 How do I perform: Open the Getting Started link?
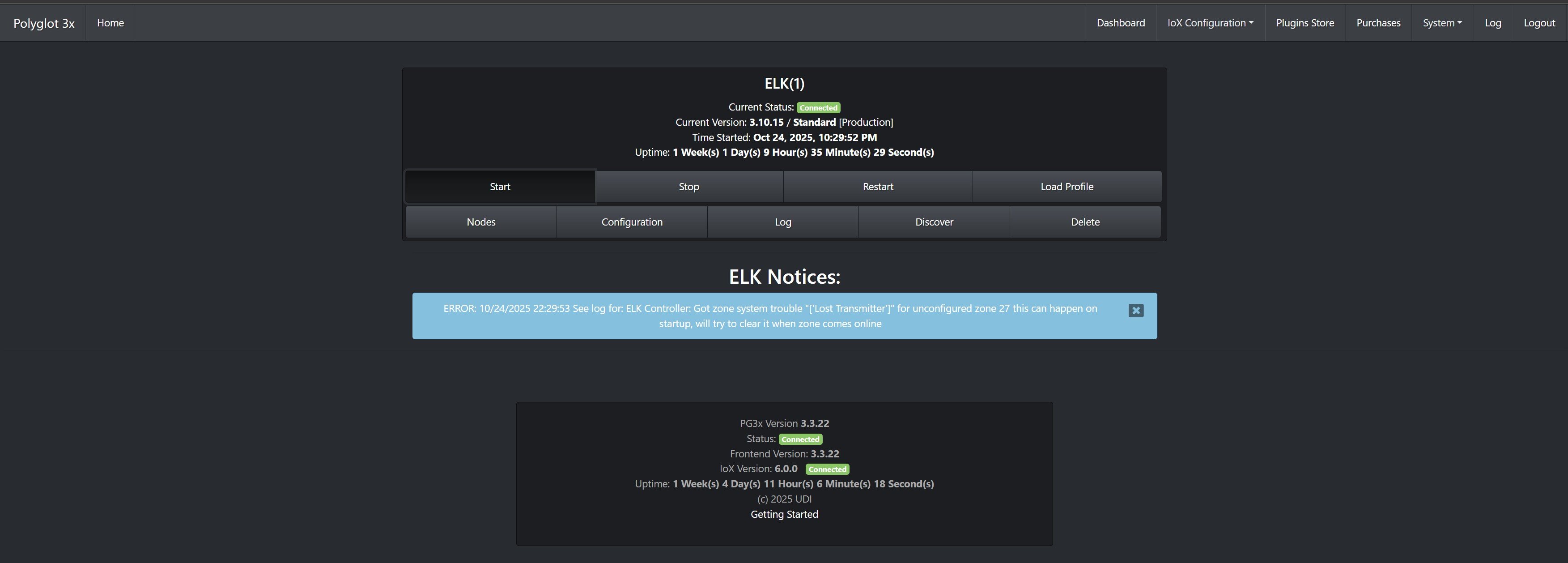coord(784,514)
